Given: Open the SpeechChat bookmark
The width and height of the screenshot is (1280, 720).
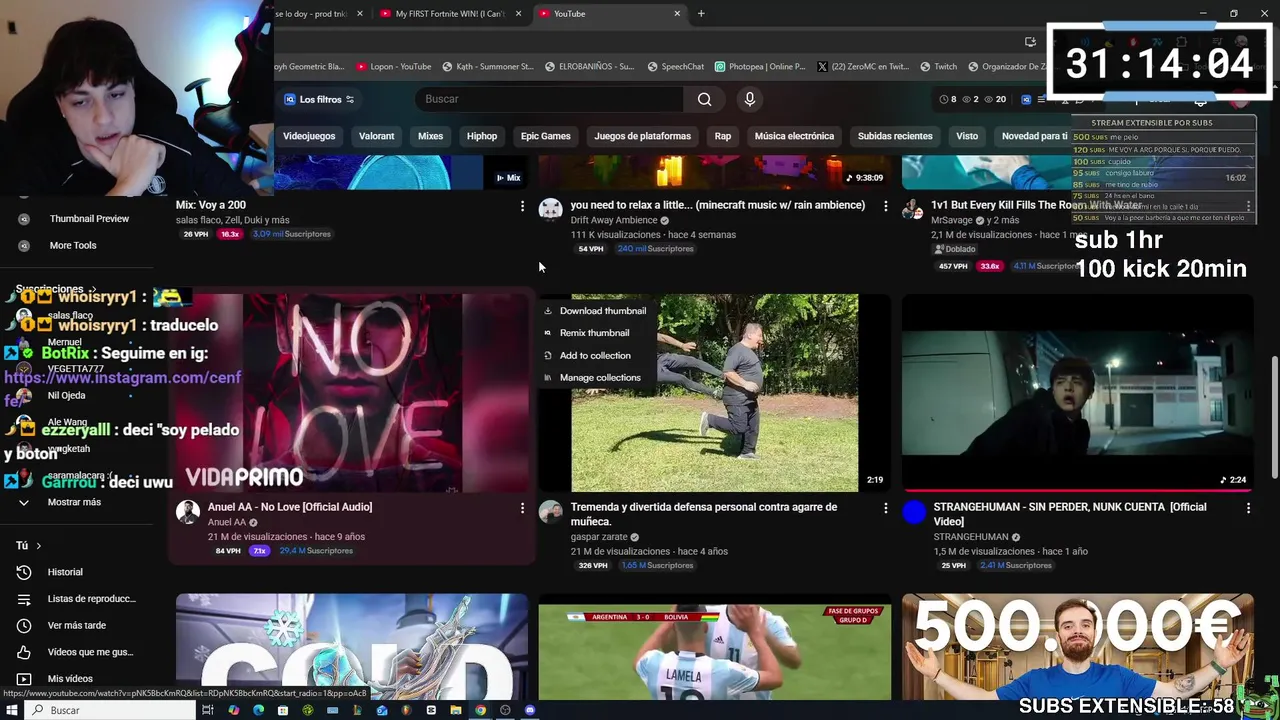Looking at the screenshot, I should [x=676, y=66].
